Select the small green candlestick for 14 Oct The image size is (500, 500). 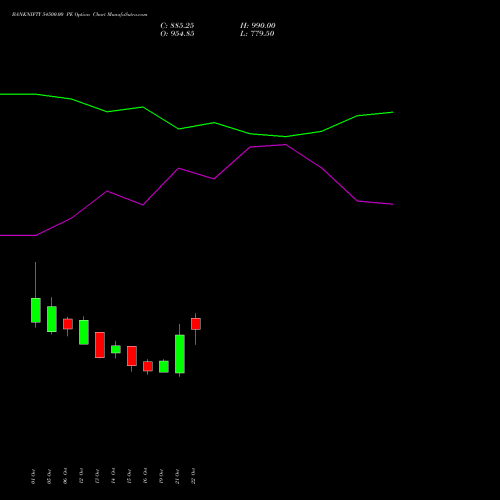[x=116, y=349]
